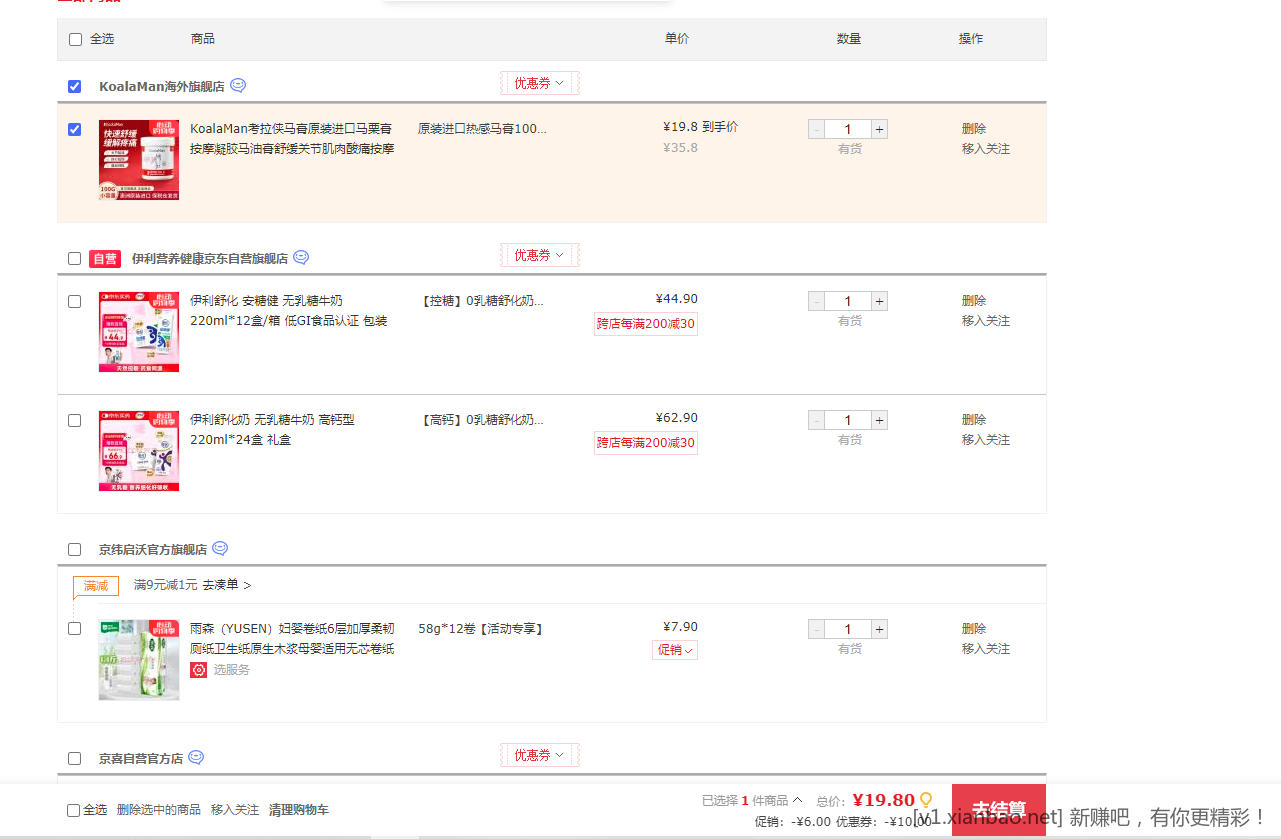Click the 满减 promotion badge

96,586
